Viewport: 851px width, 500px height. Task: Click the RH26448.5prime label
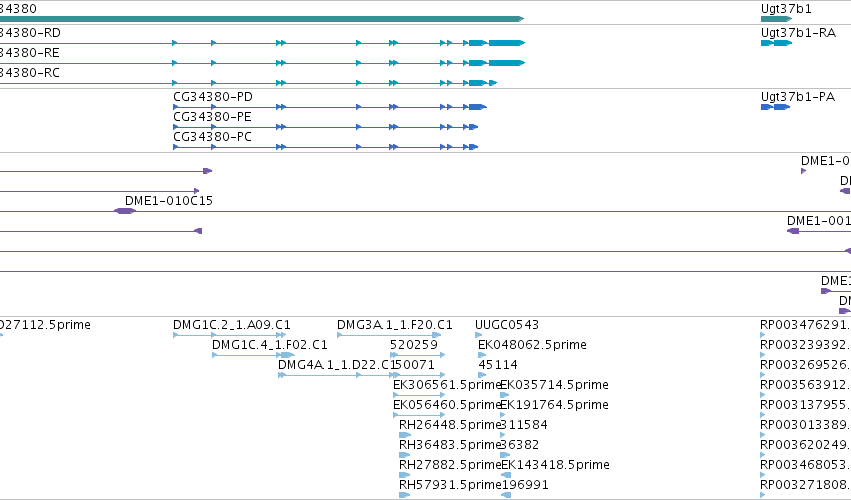pyautogui.click(x=449, y=425)
